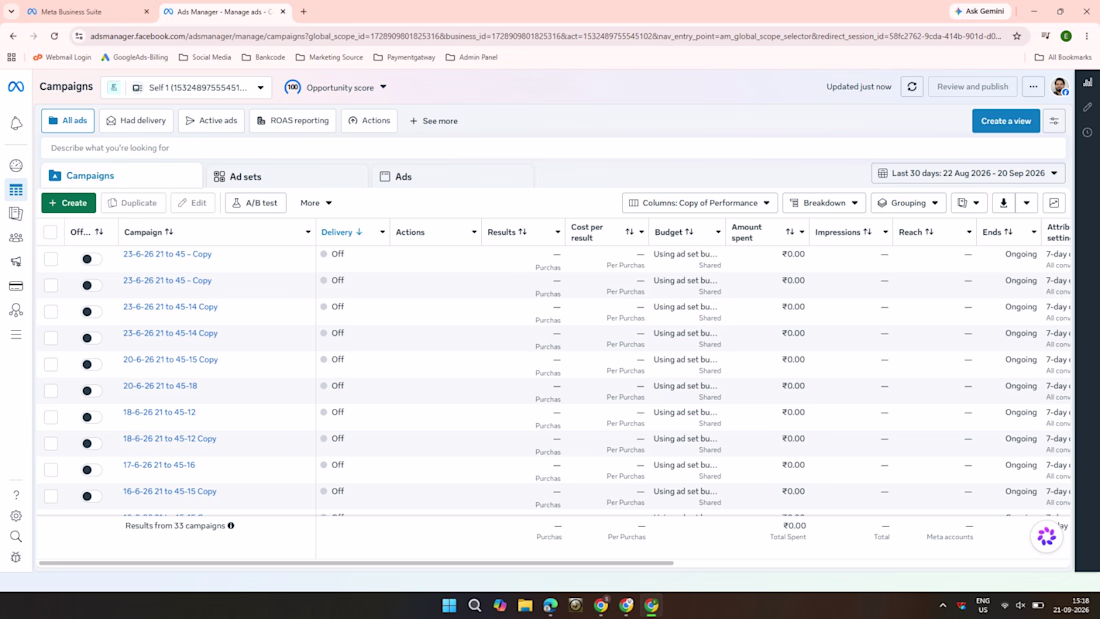Open the Settings gear in sidebar
1100x619 pixels.
coord(15,516)
